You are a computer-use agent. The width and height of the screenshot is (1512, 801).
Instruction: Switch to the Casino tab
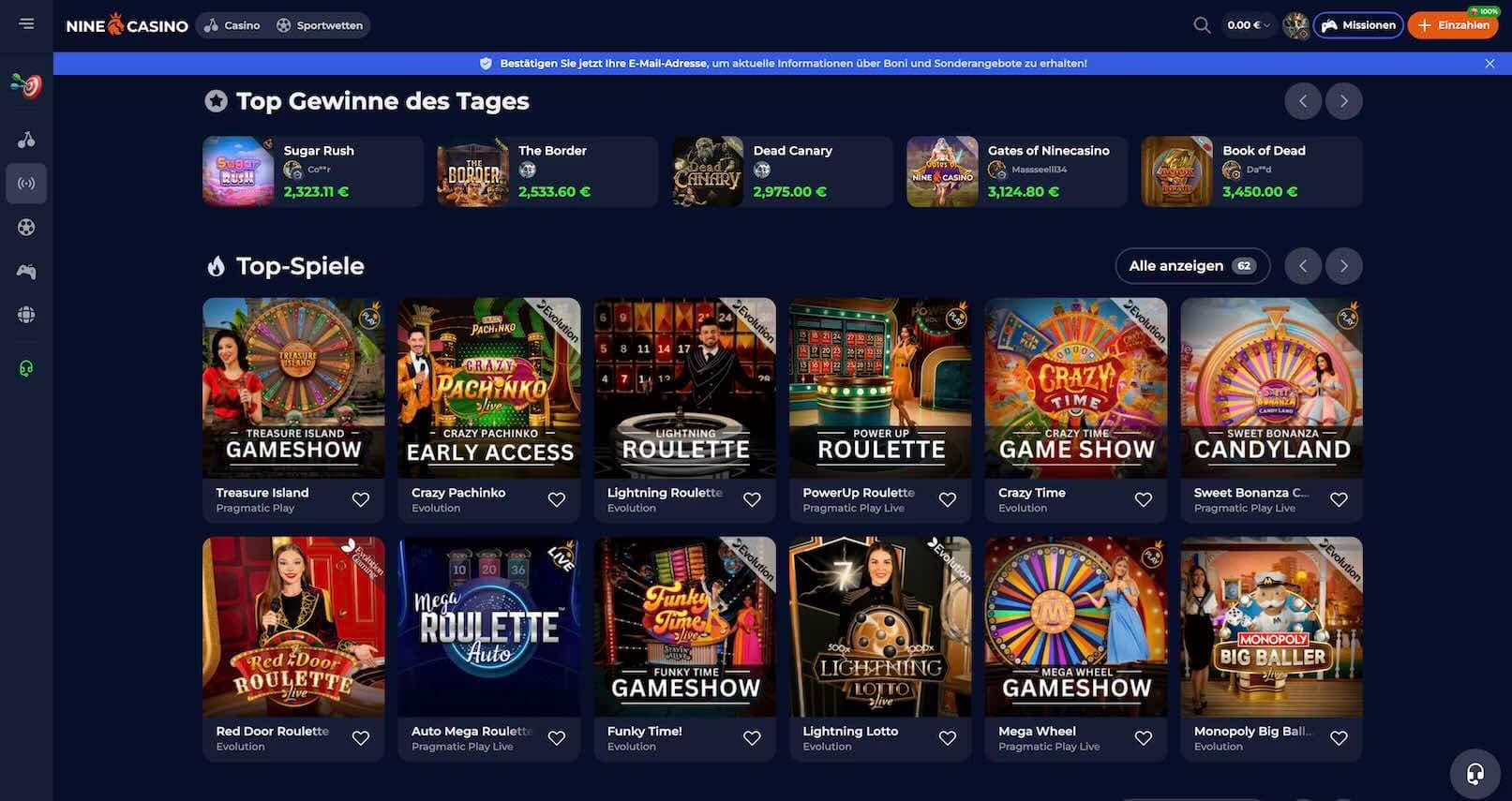coord(232,25)
